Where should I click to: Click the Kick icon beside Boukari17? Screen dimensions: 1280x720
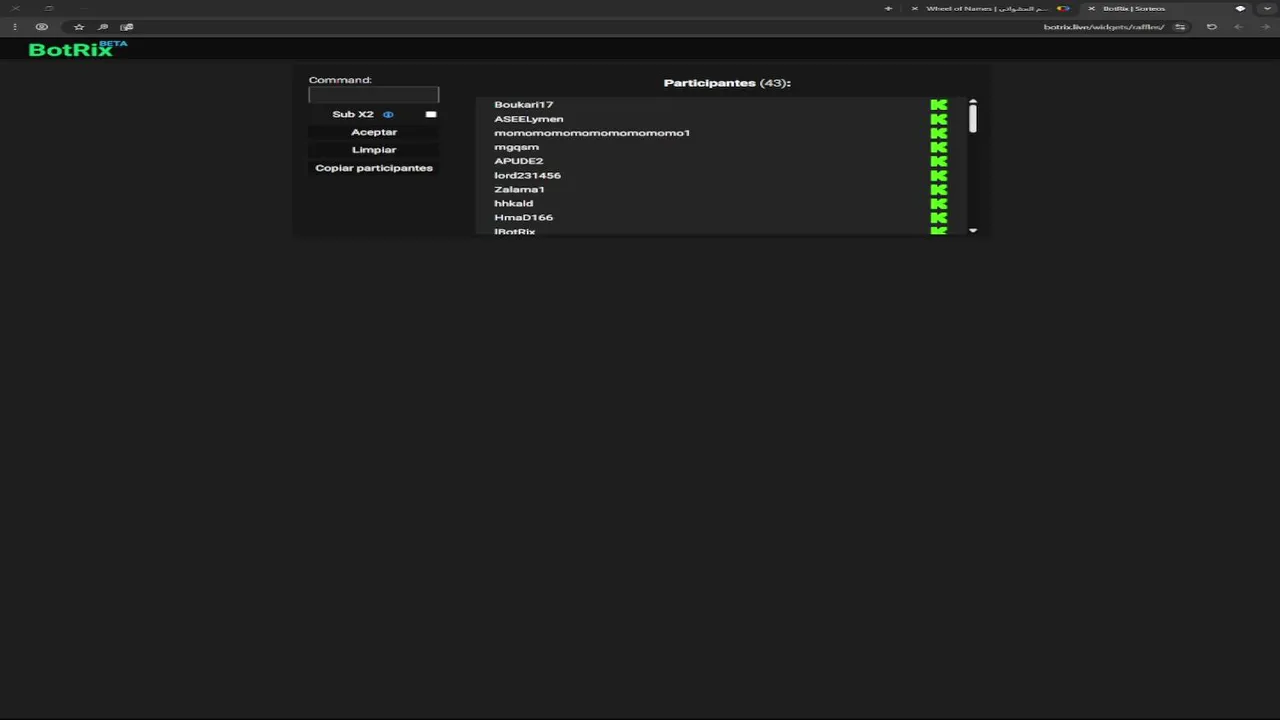[938, 105]
